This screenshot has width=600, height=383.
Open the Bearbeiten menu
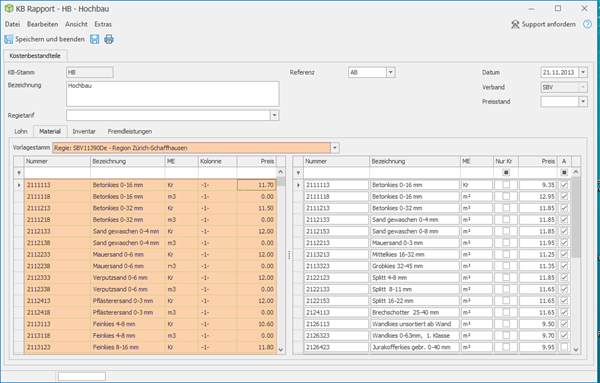click(x=42, y=24)
